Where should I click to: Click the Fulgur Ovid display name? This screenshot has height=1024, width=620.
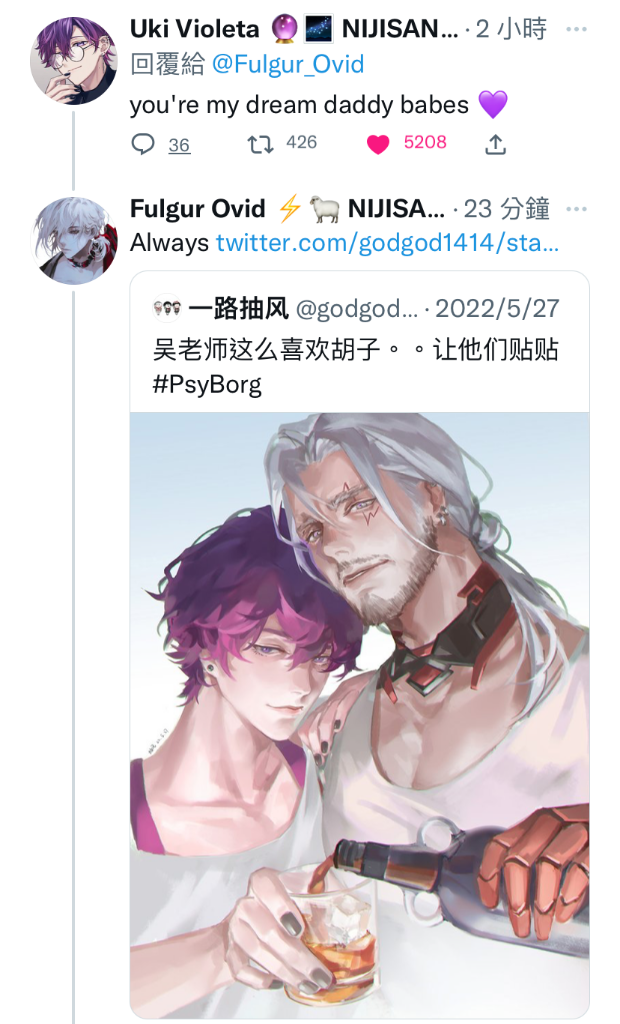tap(197, 209)
